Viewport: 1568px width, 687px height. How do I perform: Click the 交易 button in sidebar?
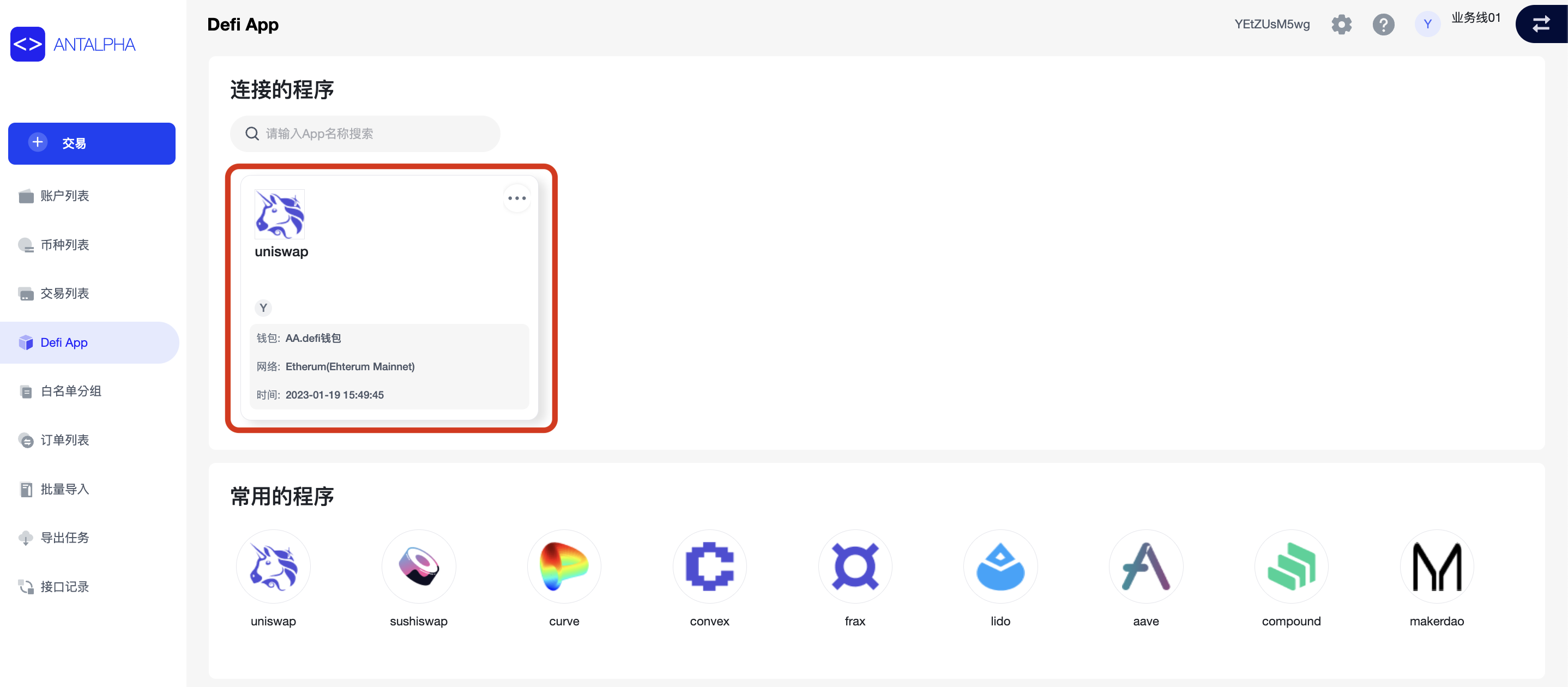(91, 143)
